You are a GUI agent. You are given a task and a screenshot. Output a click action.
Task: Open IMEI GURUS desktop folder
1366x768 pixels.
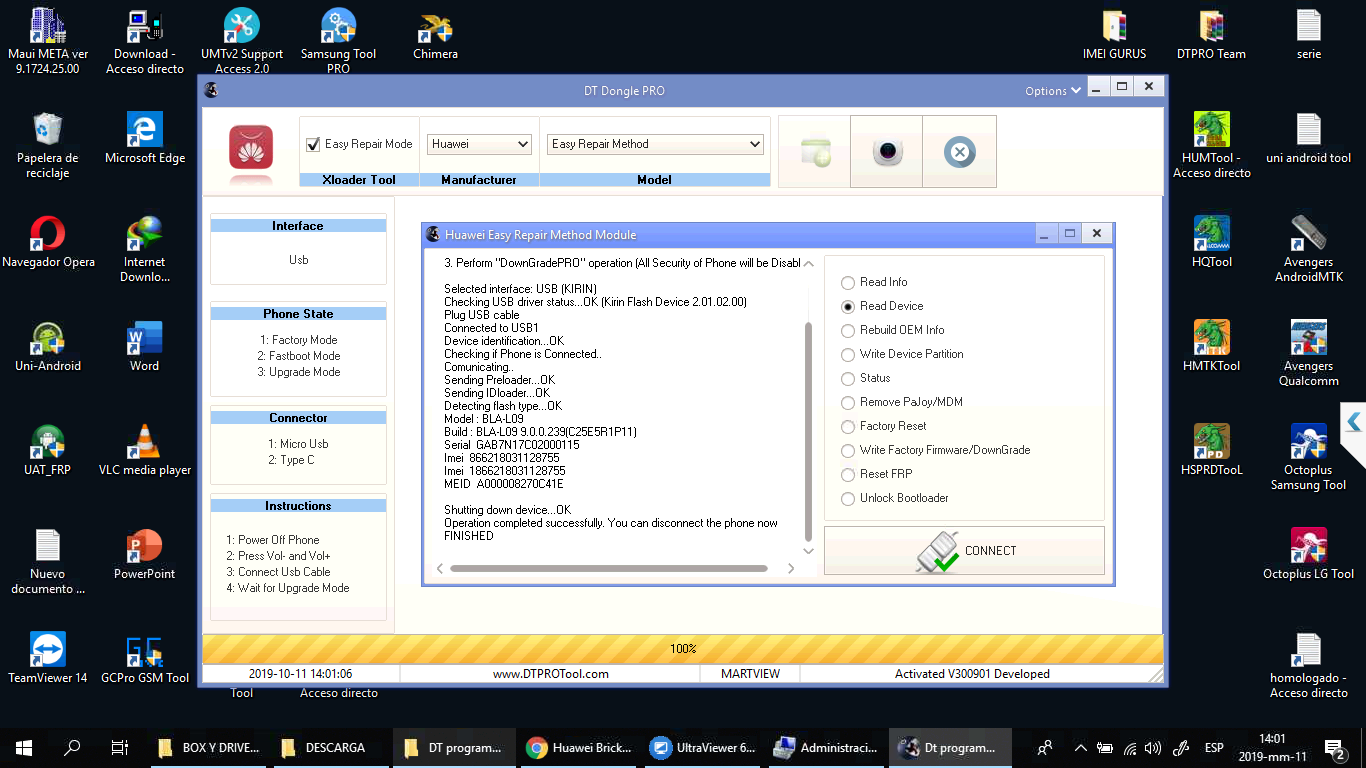[x=1115, y=33]
